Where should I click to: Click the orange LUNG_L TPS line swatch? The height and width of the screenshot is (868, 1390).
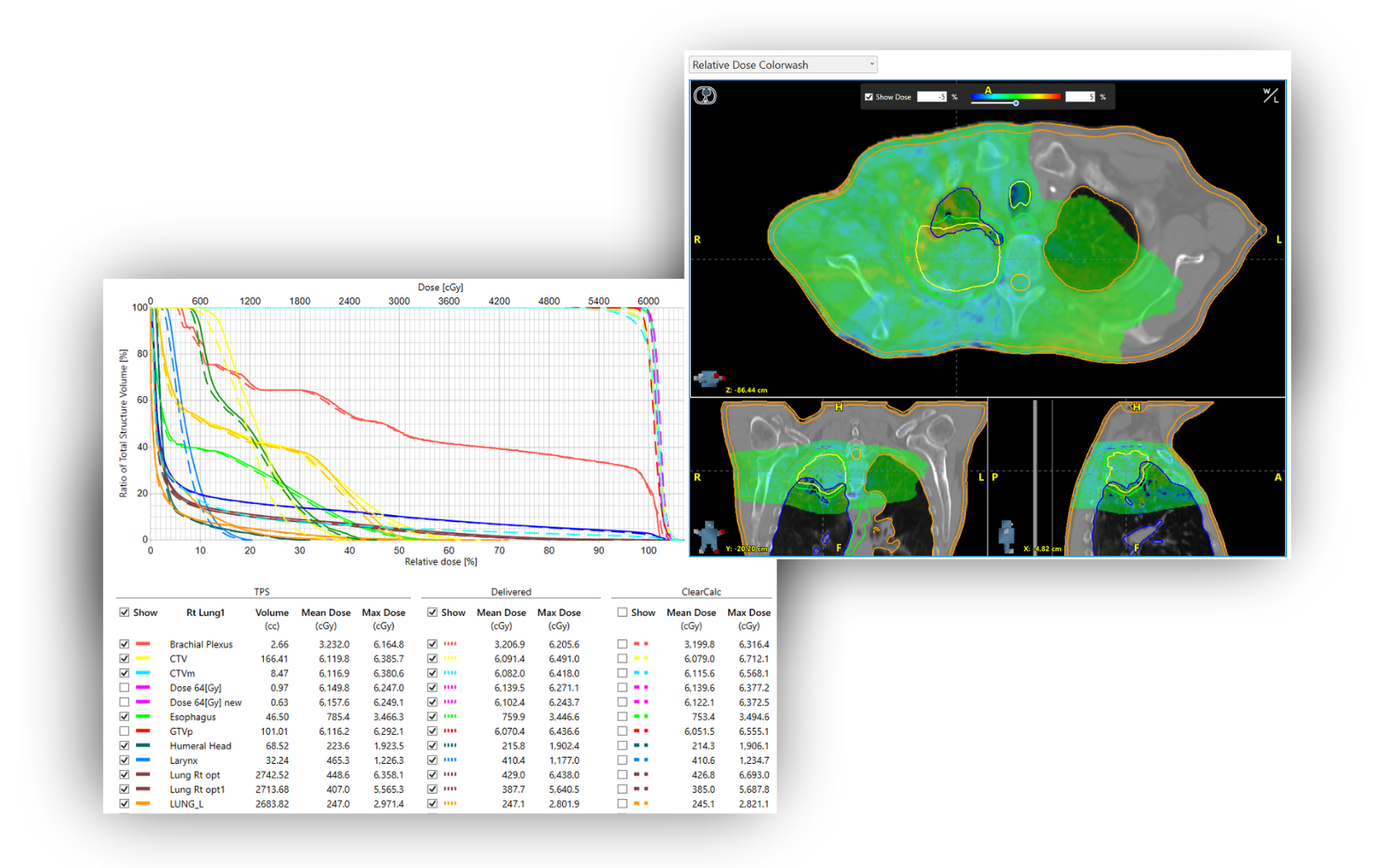tap(143, 804)
